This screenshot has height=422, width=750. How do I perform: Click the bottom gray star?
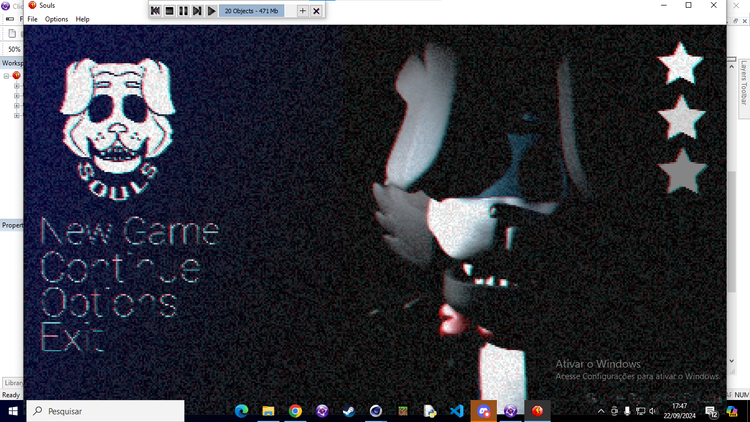click(683, 172)
